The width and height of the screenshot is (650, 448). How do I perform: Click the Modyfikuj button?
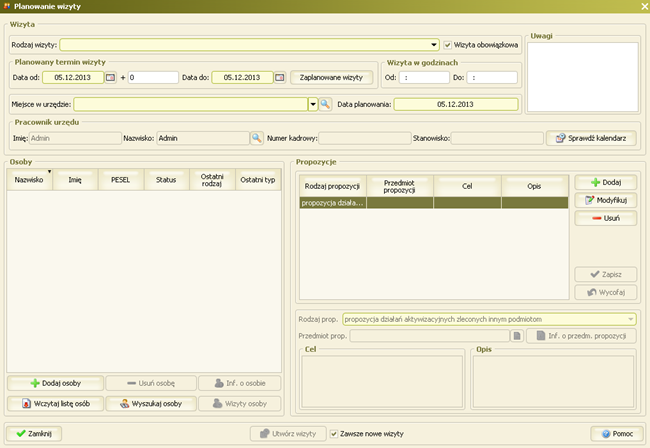point(606,200)
